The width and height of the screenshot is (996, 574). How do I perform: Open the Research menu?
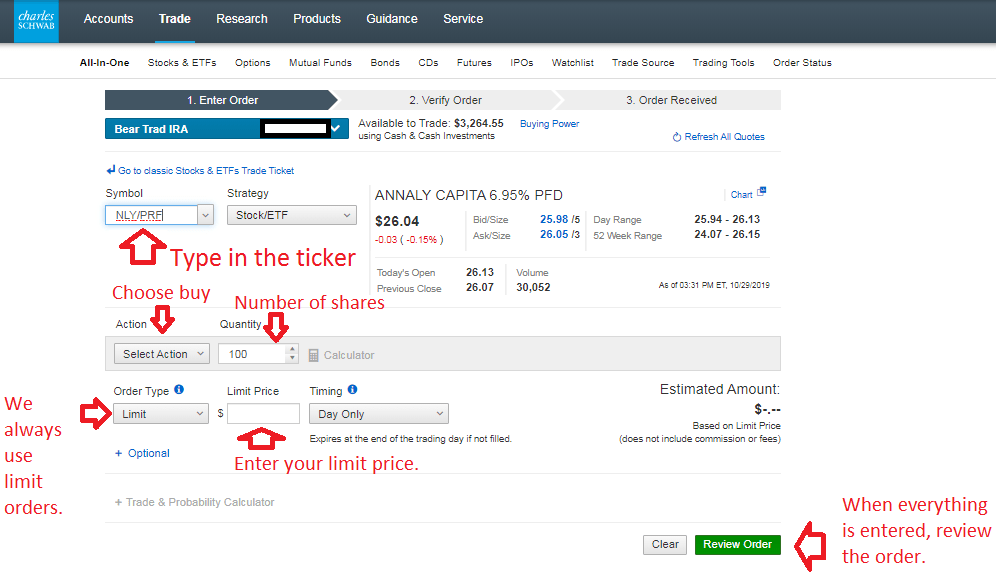coord(242,19)
